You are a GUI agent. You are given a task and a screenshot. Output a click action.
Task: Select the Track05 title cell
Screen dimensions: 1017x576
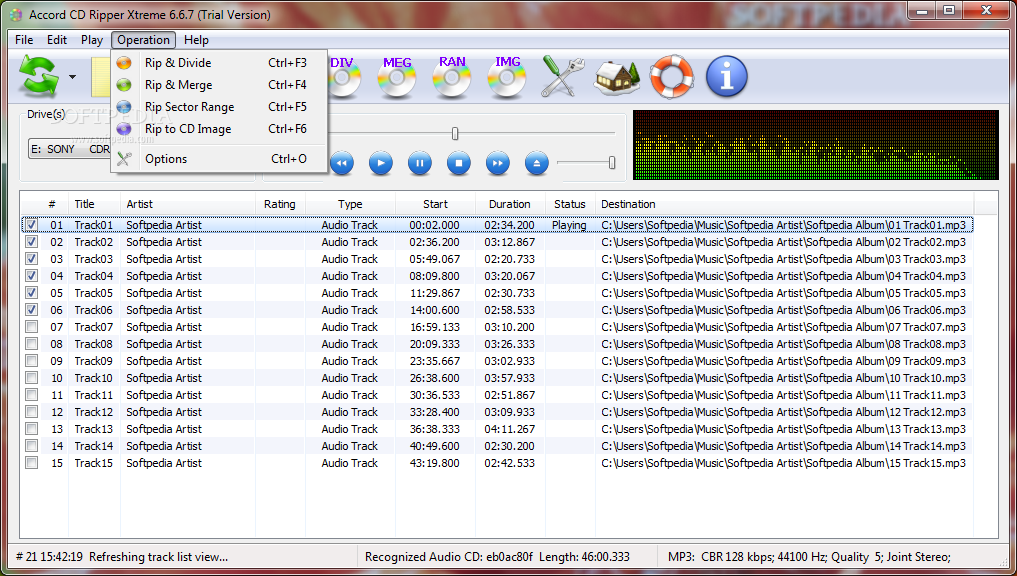(93, 293)
